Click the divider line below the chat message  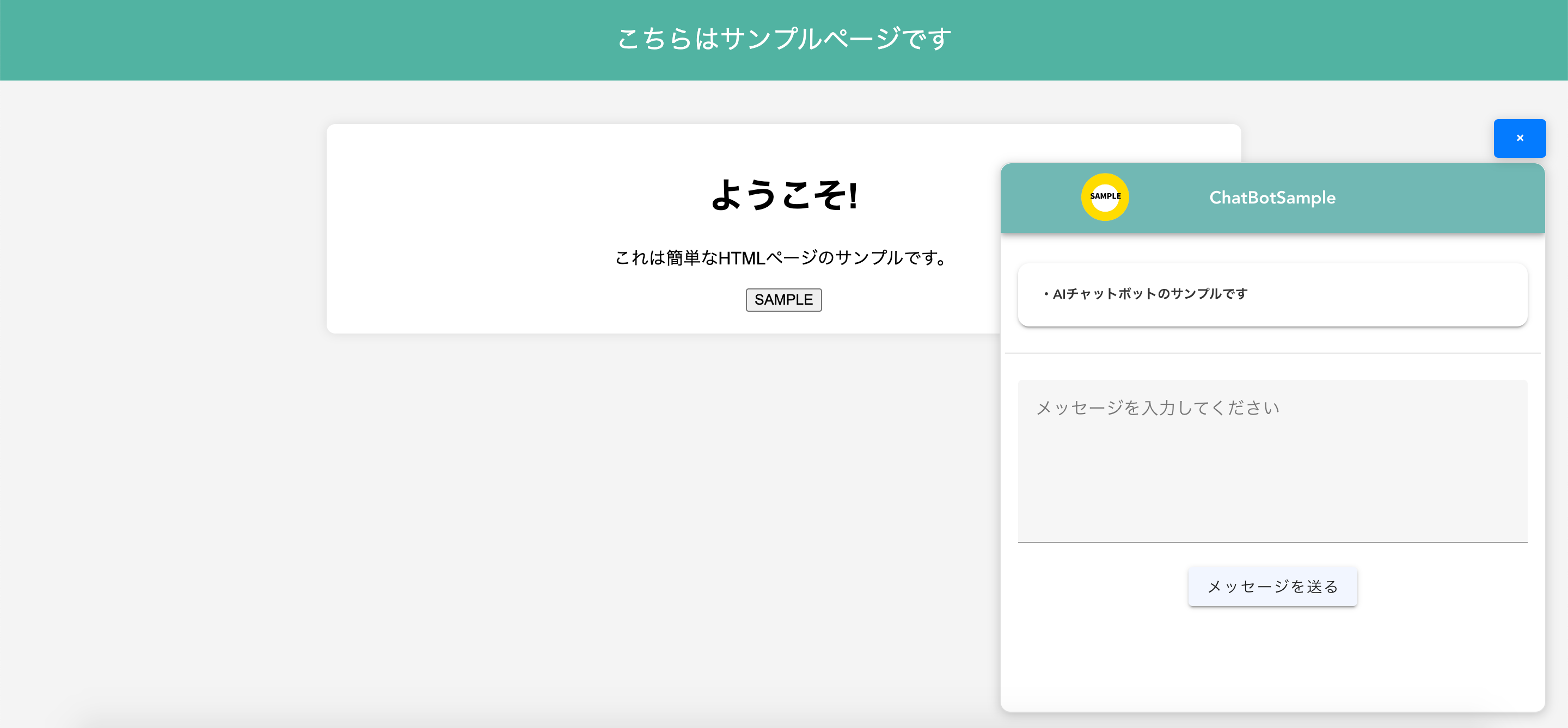tap(1272, 353)
